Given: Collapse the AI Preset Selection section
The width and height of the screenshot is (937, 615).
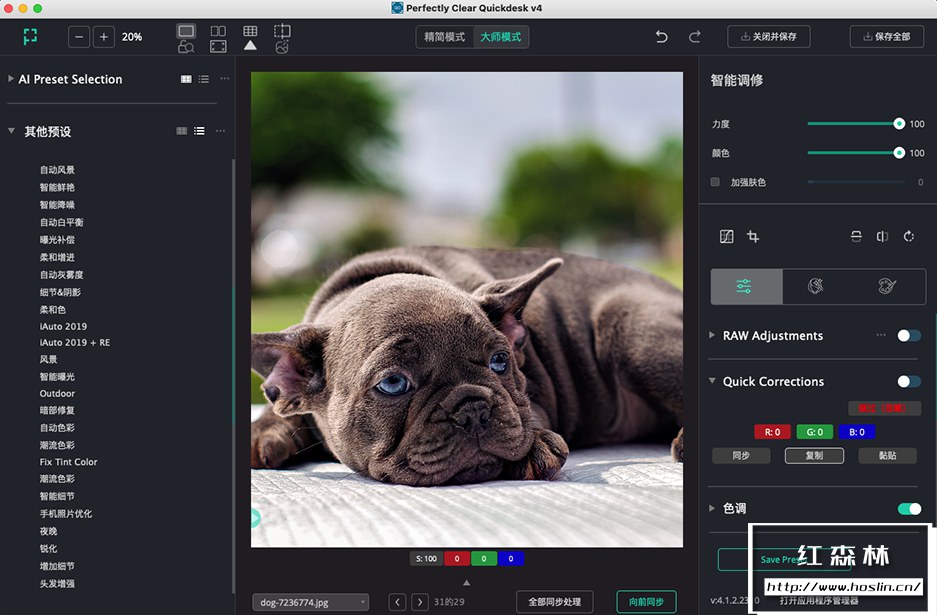Looking at the screenshot, I should 8,79.
